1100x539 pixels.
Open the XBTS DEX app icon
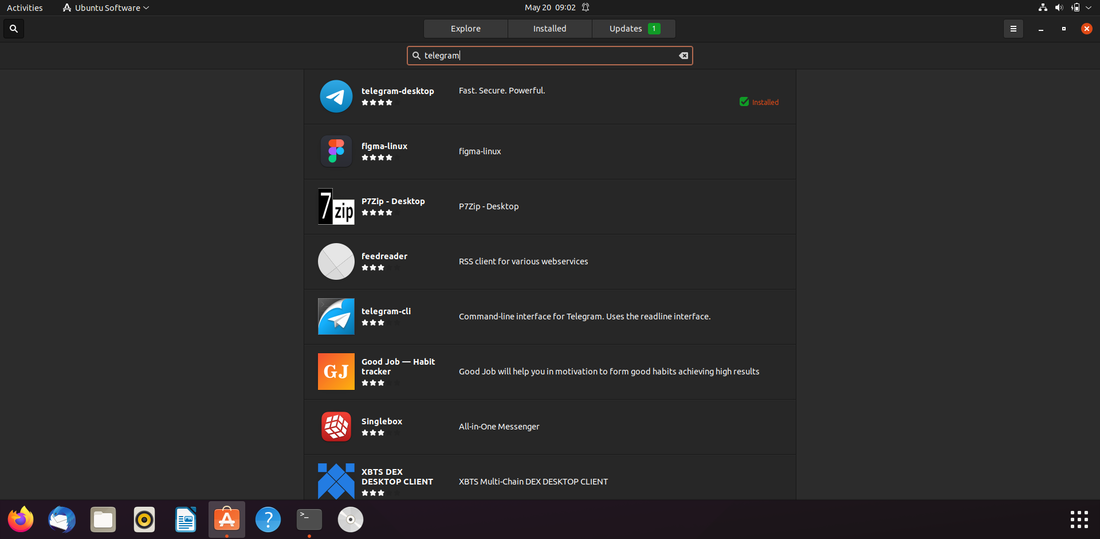click(x=336, y=481)
